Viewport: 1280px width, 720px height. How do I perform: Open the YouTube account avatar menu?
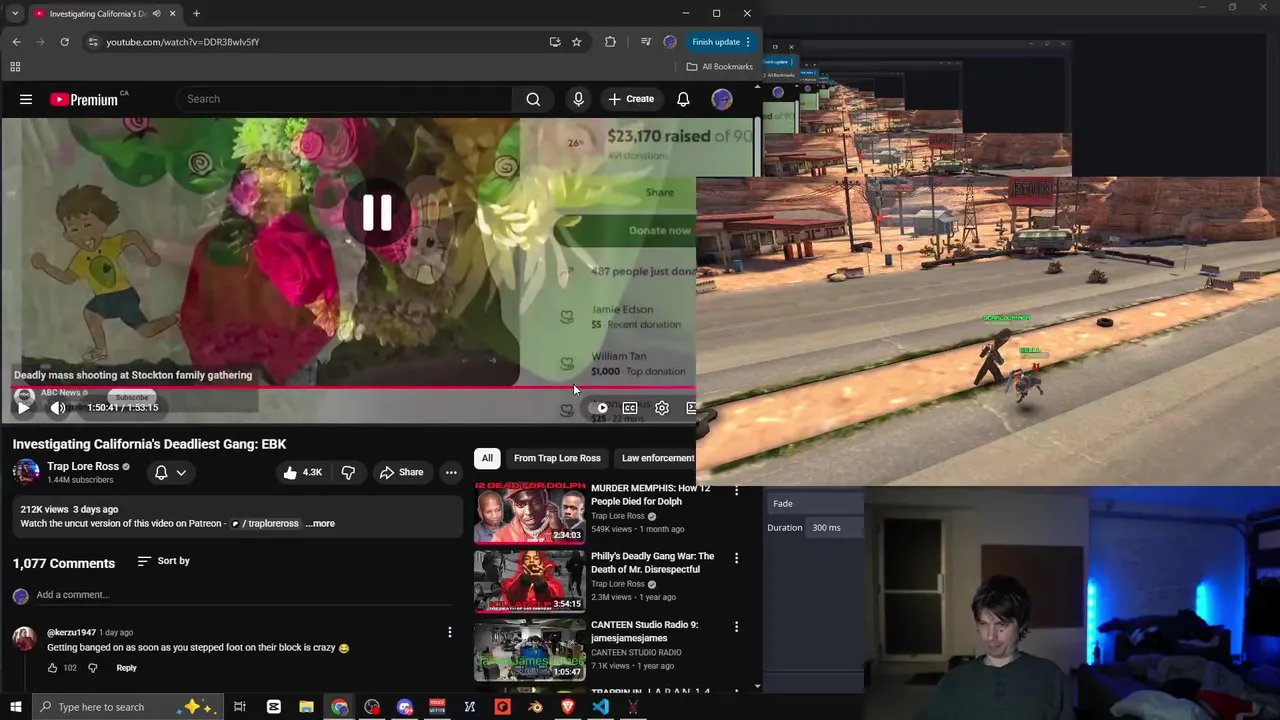pyautogui.click(x=722, y=99)
